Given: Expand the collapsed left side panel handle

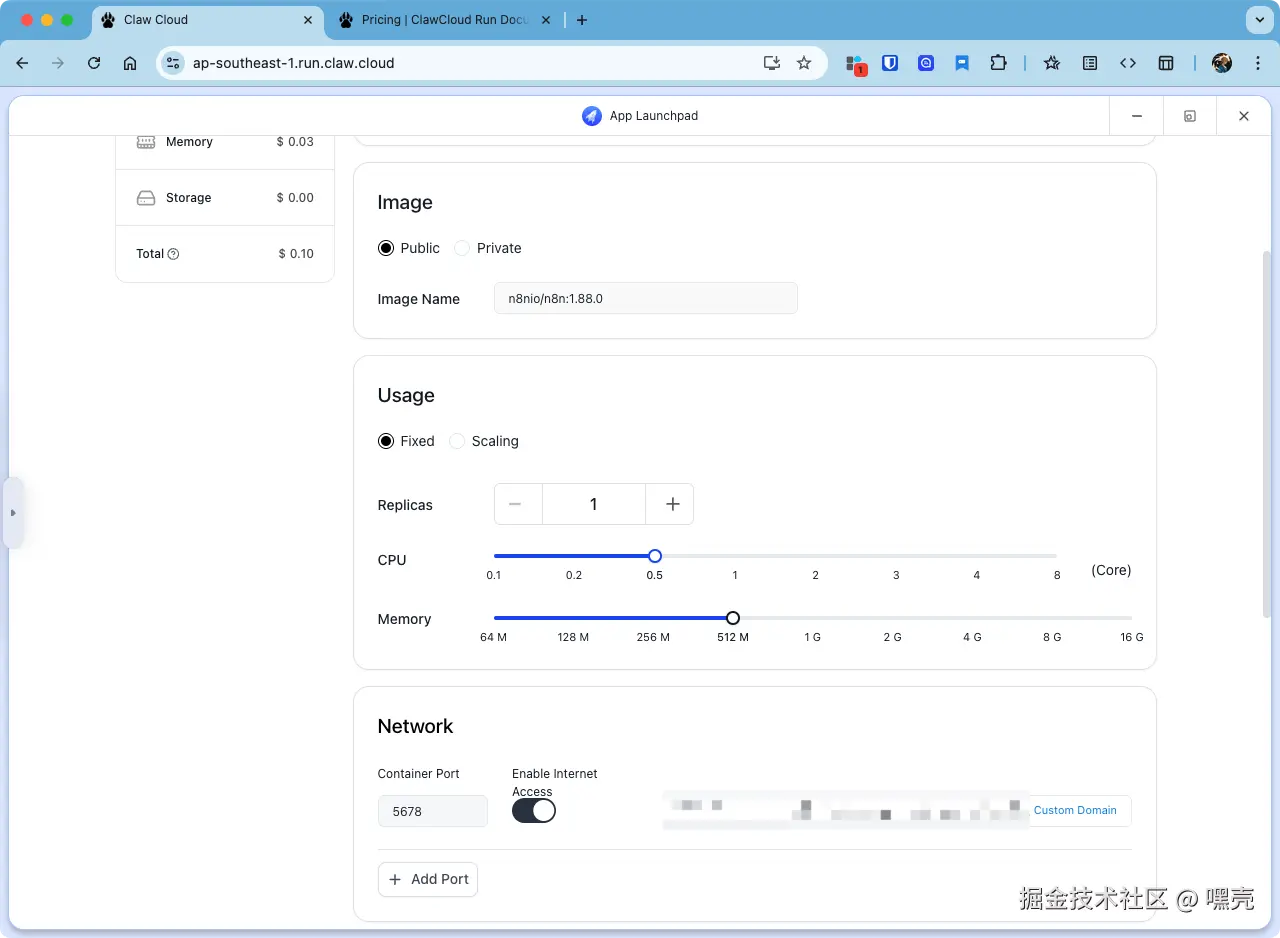Looking at the screenshot, I should [x=13, y=513].
